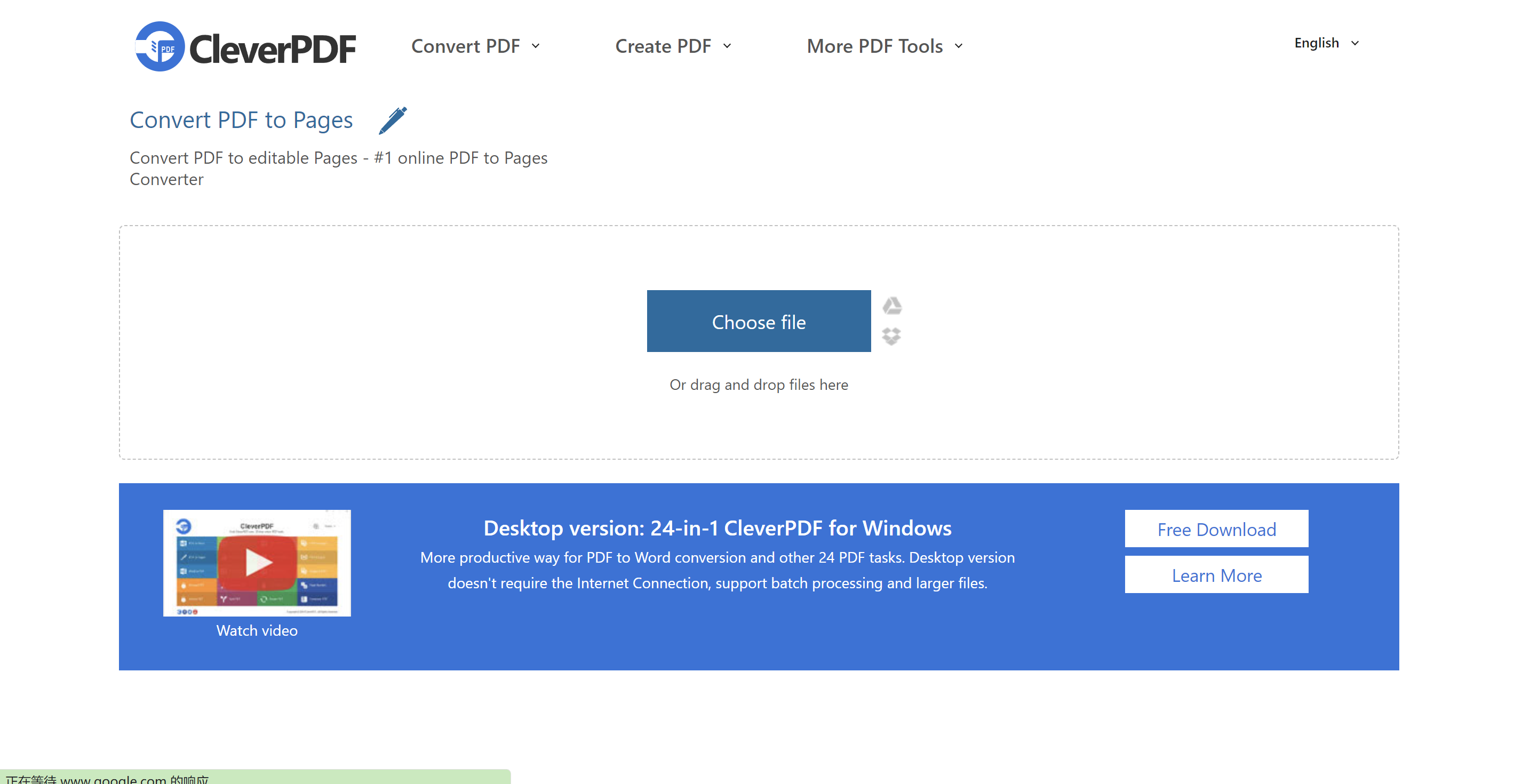Select the Google Drive upload icon
This screenshot has height=784, width=1514.
pyautogui.click(x=891, y=306)
